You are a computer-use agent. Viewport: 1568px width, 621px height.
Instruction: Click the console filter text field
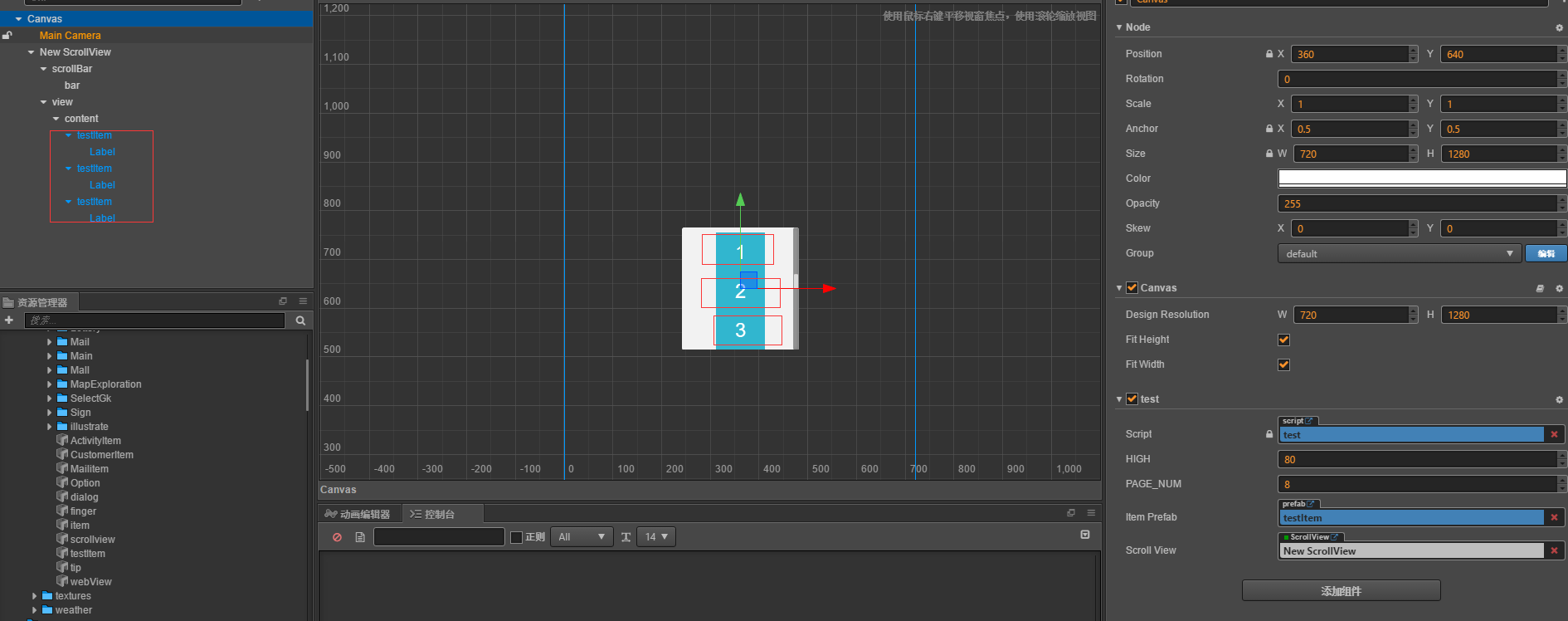pyautogui.click(x=439, y=537)
